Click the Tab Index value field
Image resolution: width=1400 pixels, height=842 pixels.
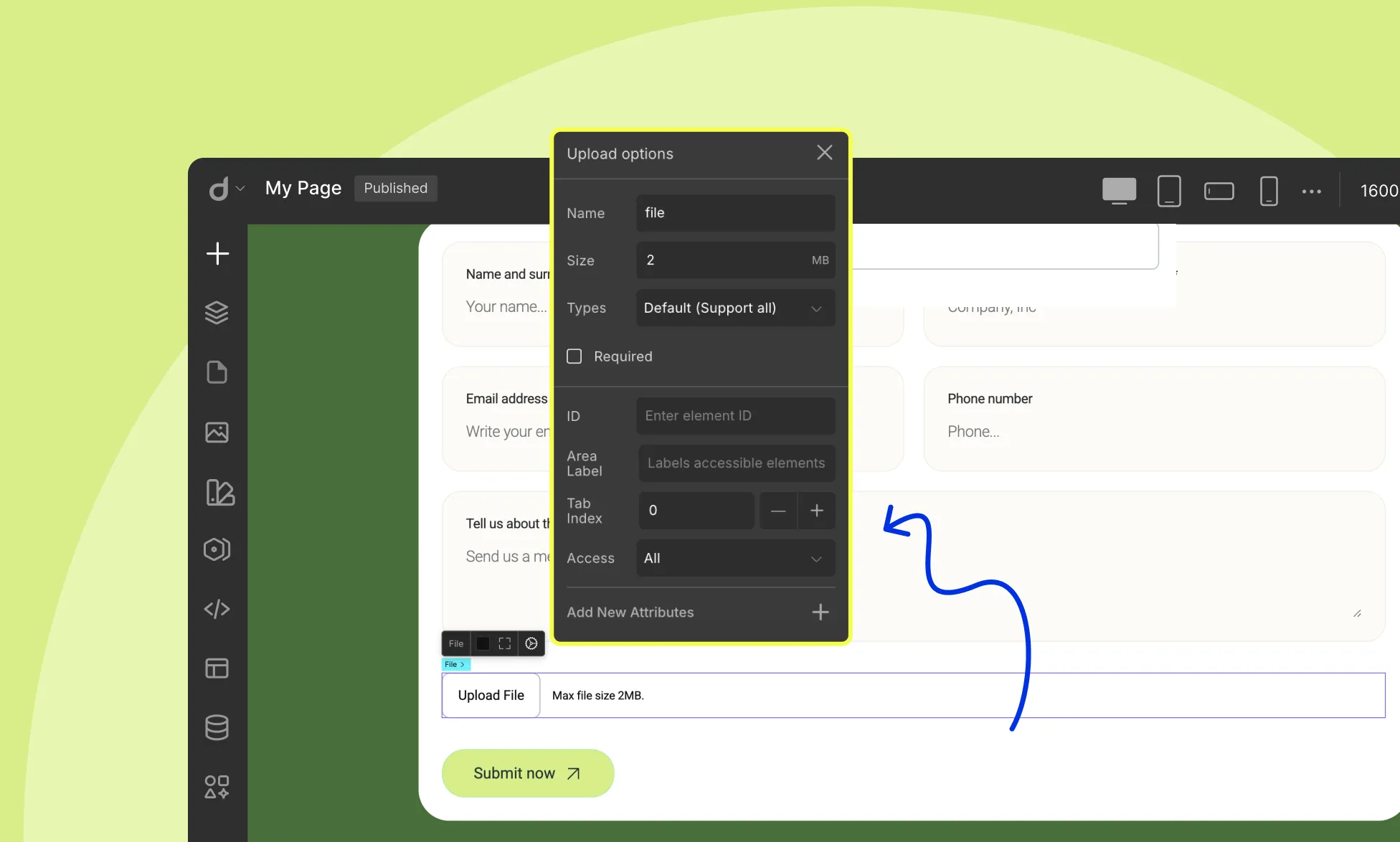(696, 511)
